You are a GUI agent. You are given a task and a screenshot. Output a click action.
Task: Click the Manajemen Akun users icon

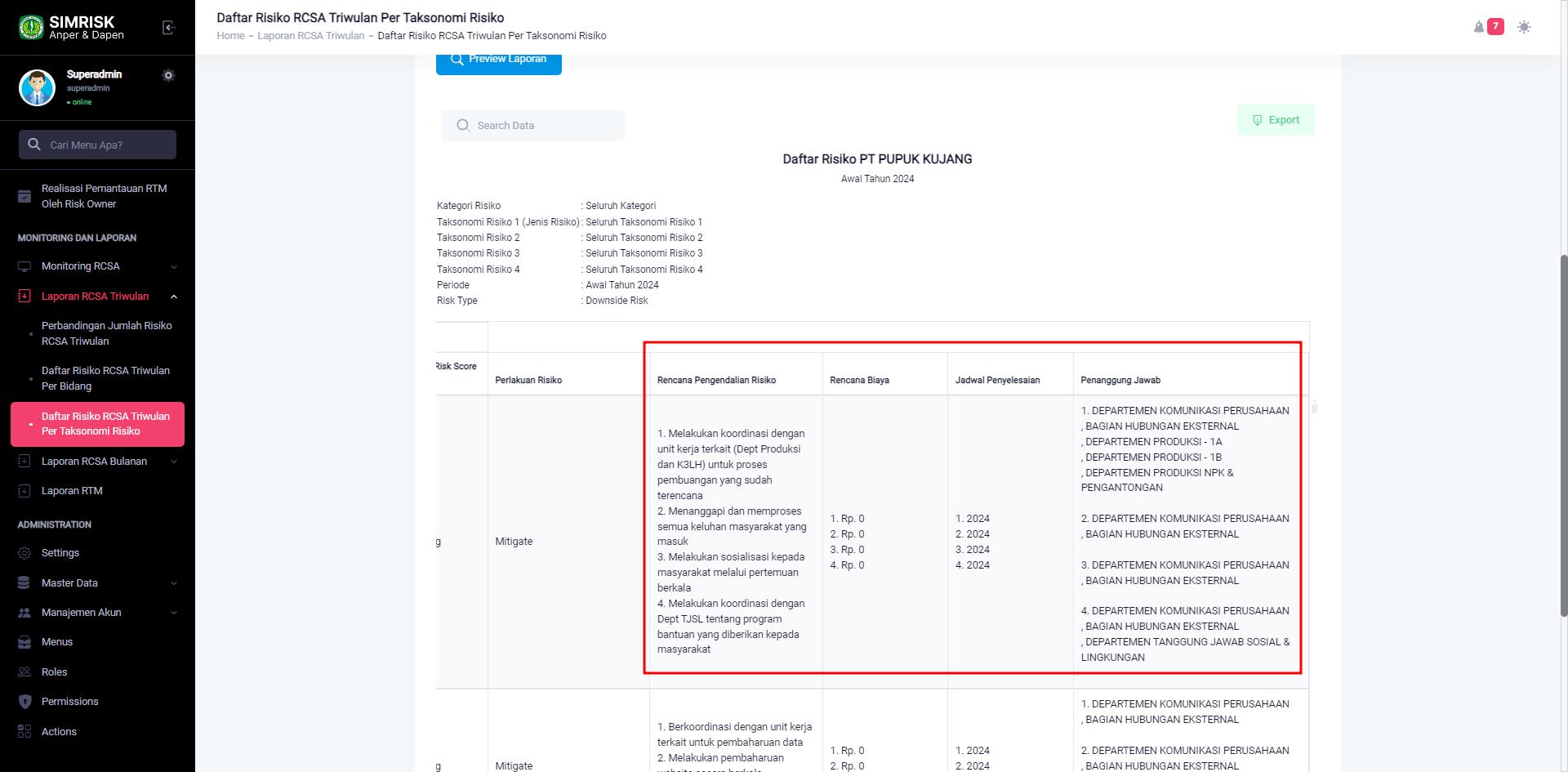24,613
